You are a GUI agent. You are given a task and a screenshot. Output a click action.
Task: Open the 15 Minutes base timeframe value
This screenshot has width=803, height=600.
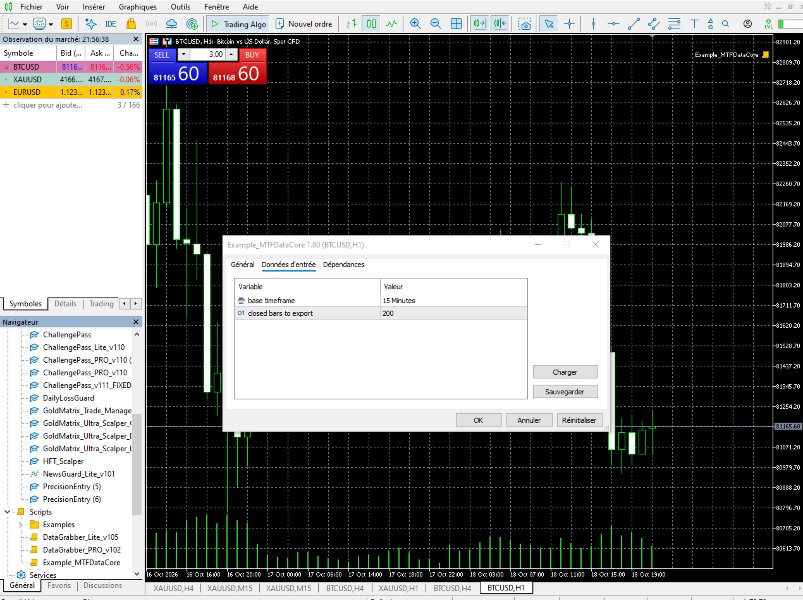click(454, 301)
